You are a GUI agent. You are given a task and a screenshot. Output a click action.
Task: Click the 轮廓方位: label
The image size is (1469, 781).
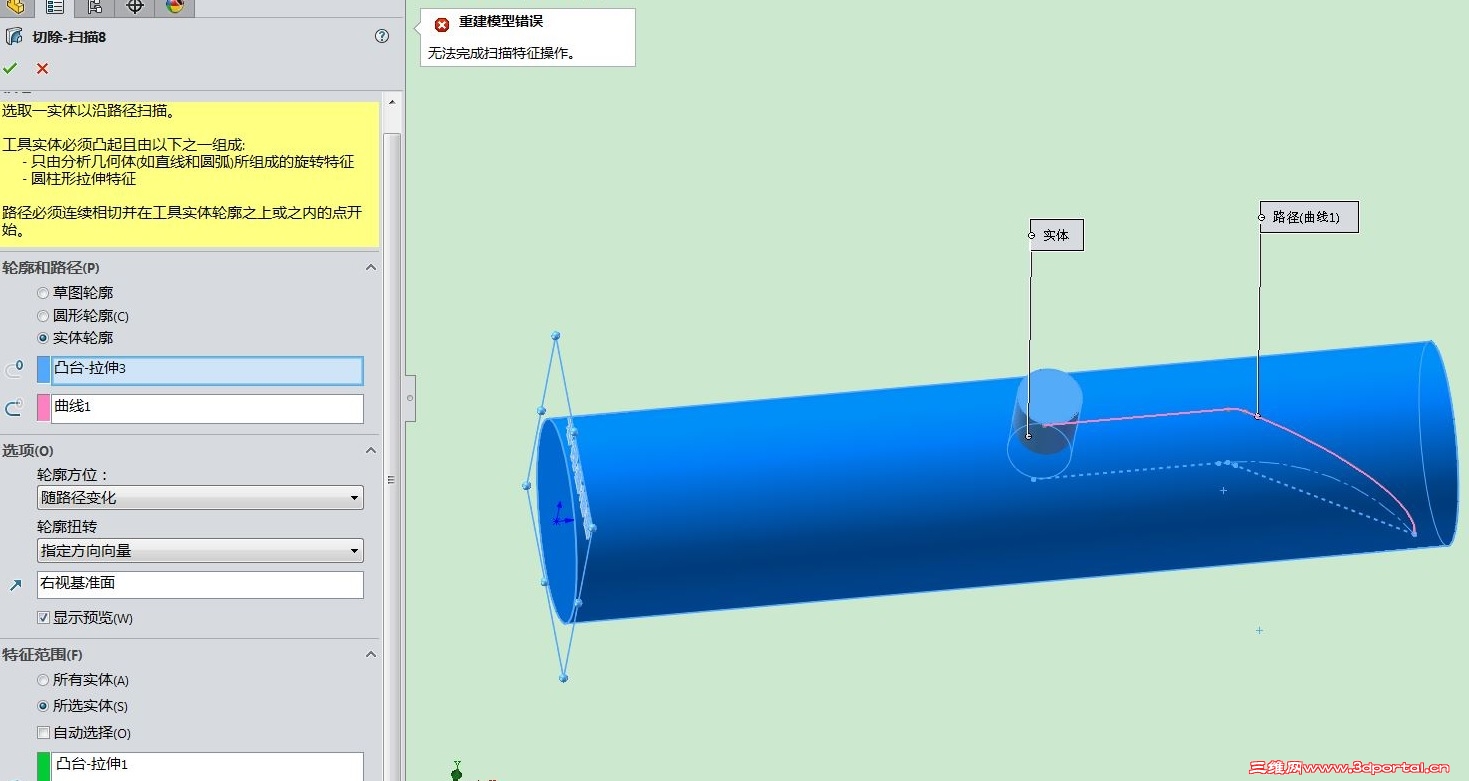click(x=72, y=475)
